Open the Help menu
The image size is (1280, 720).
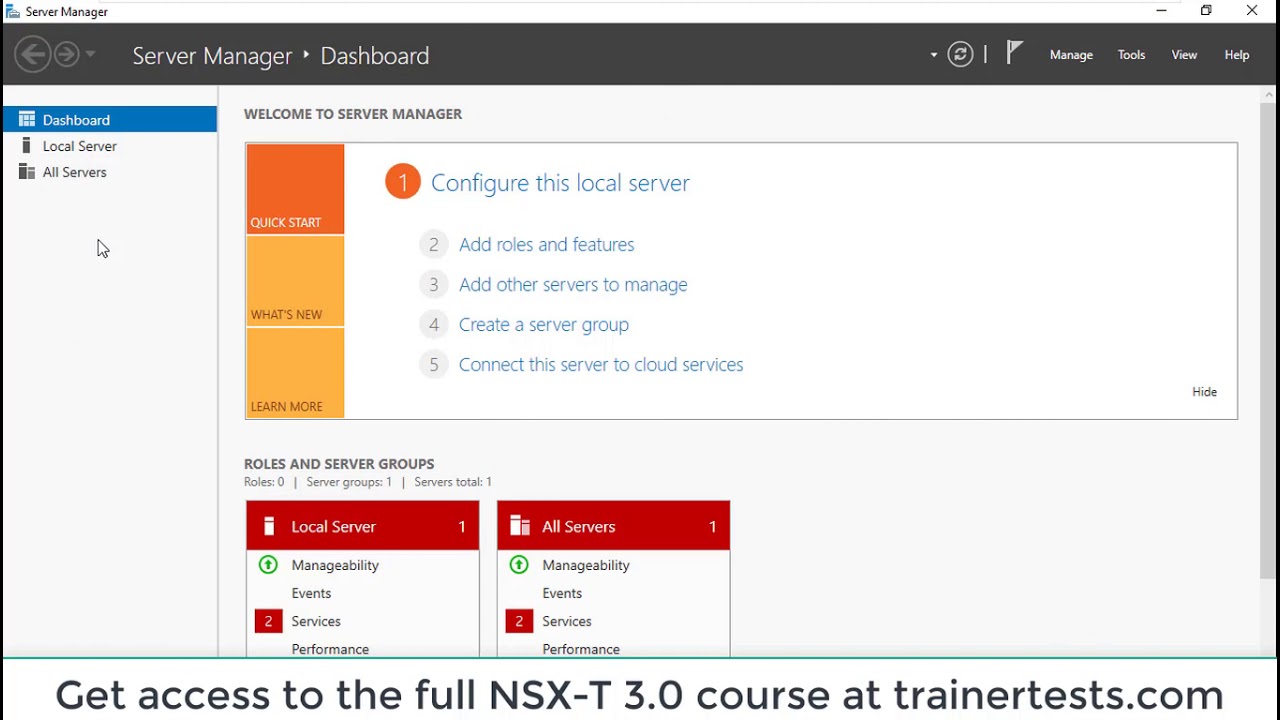pyautogui.click(x=1237, y=55)
